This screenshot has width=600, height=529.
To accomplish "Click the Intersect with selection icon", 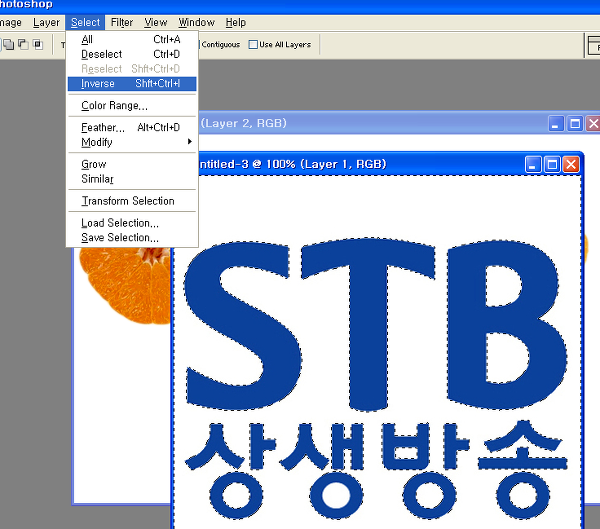I will (x=38, y=44).
